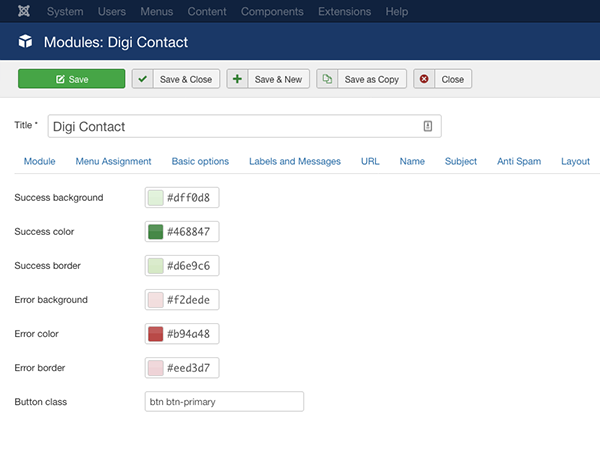Click the Button class label

coord(41,402)
